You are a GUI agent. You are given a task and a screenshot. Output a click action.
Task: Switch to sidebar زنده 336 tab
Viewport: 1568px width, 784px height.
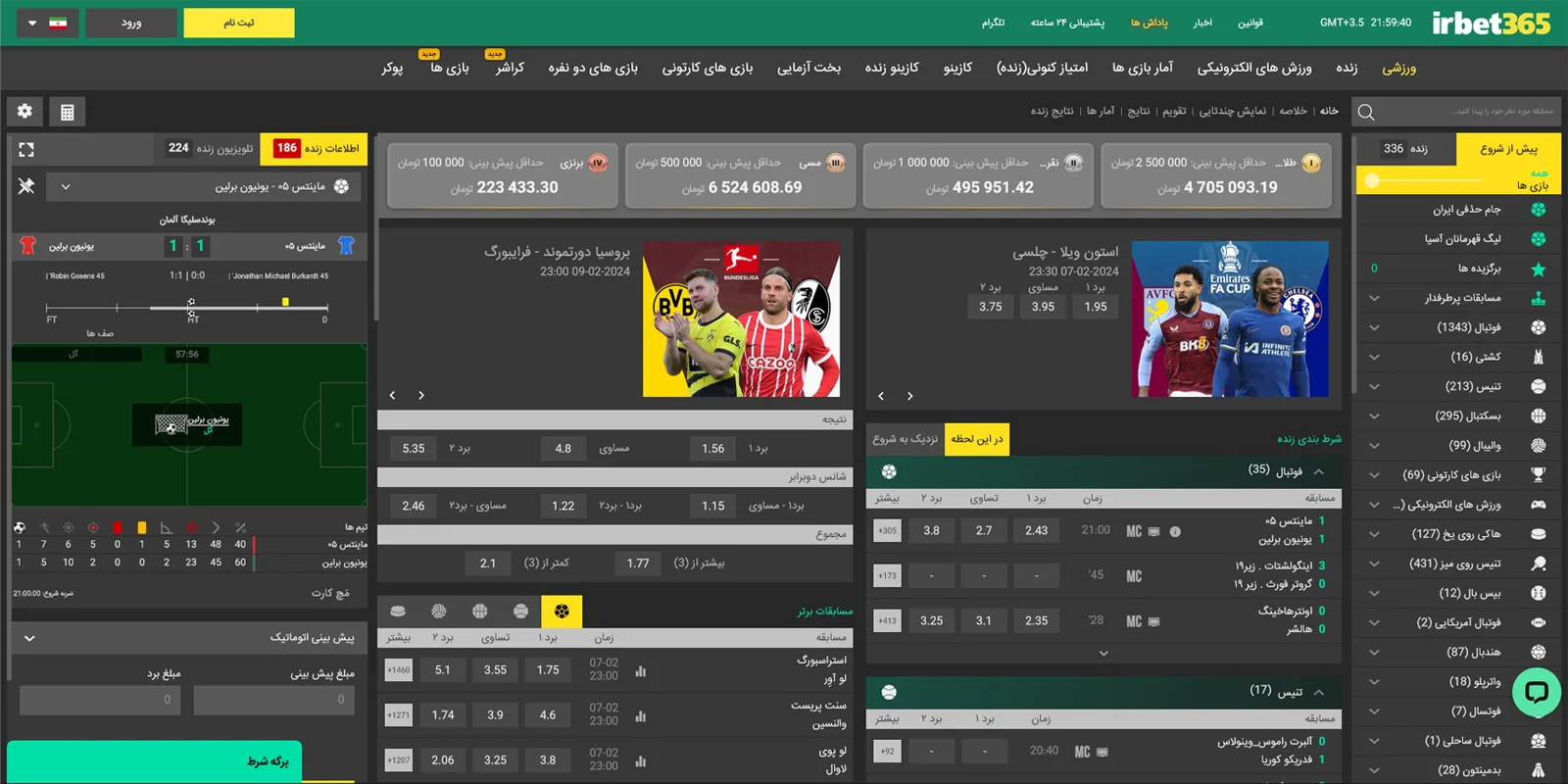(x=1405, y=148)
